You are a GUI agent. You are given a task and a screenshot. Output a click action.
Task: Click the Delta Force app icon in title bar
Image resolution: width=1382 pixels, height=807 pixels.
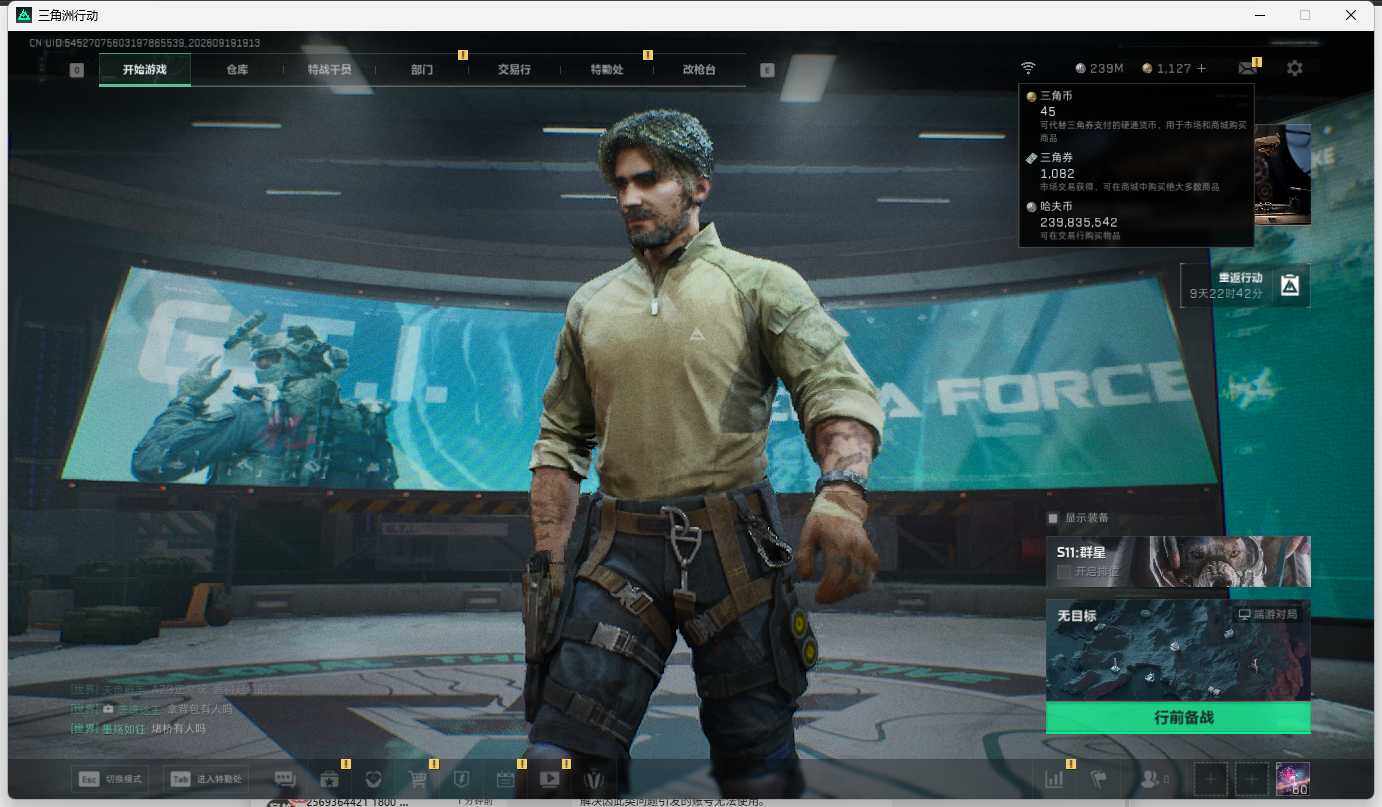pos(24,15)
